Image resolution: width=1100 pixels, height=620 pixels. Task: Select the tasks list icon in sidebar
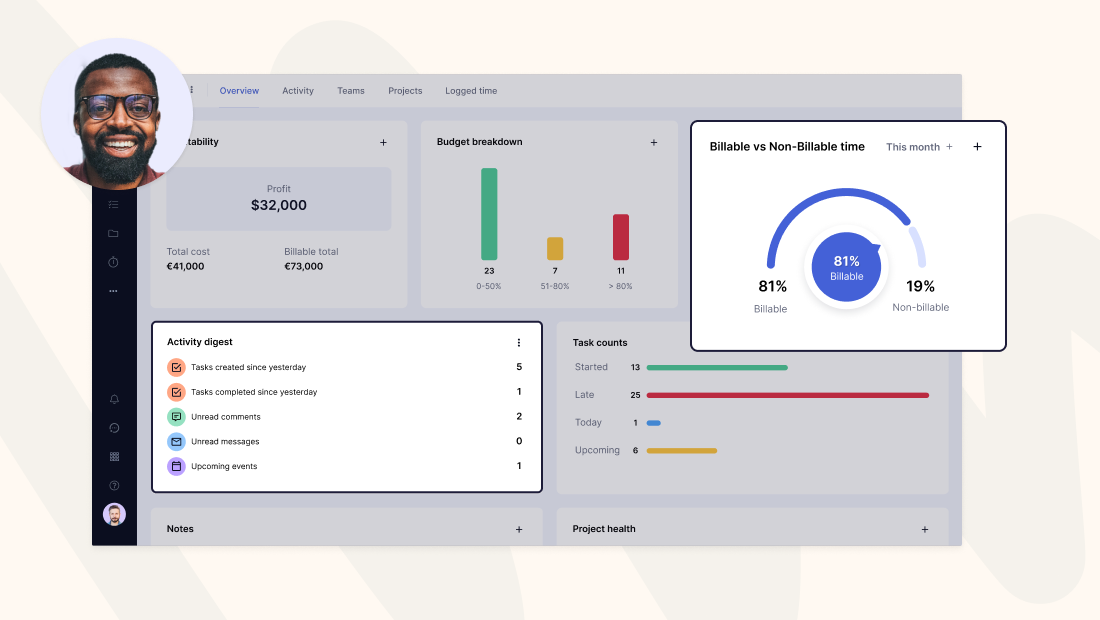tap(113, 204)
